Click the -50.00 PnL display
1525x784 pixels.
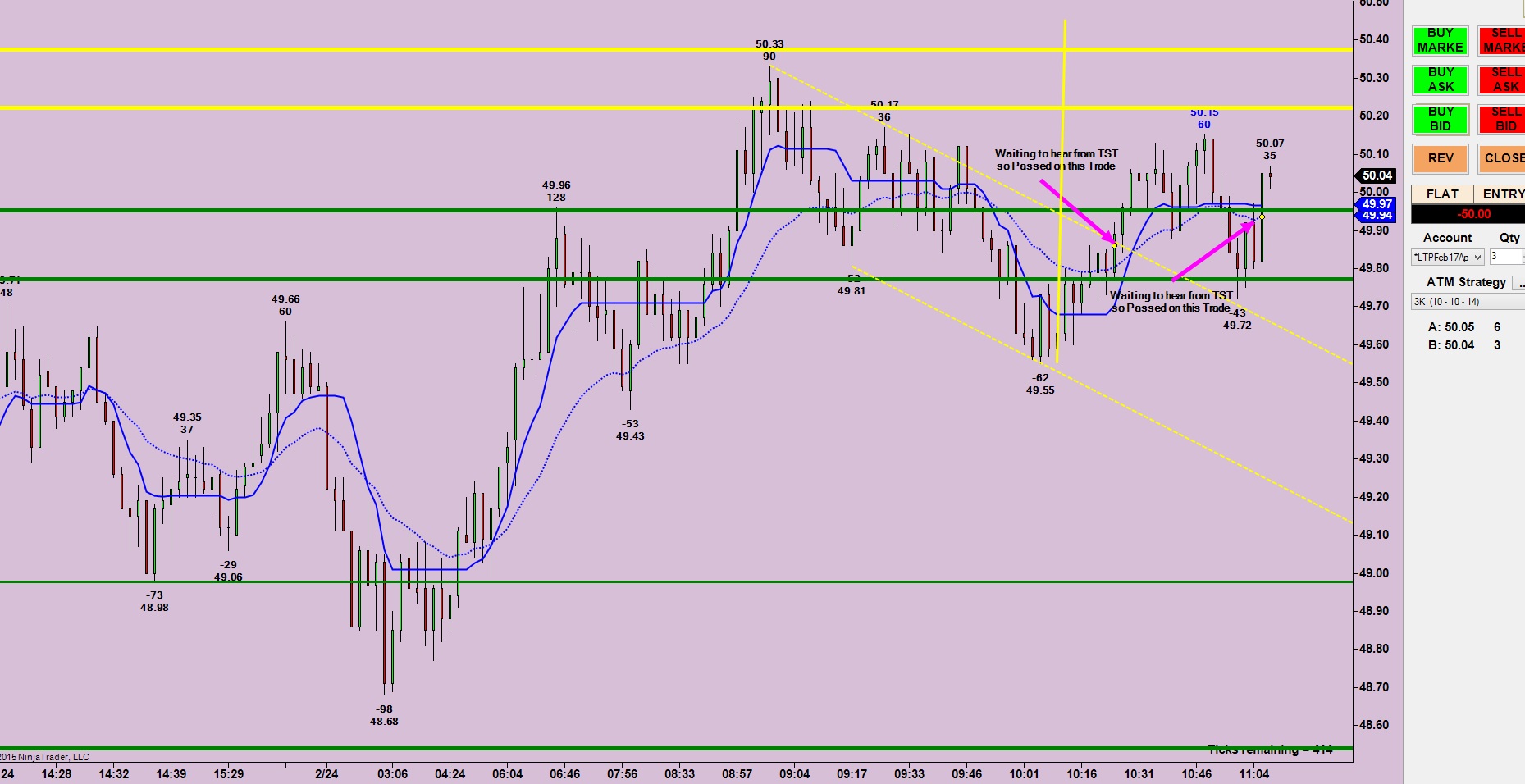pyautogui.click(x=1468, y=214)
